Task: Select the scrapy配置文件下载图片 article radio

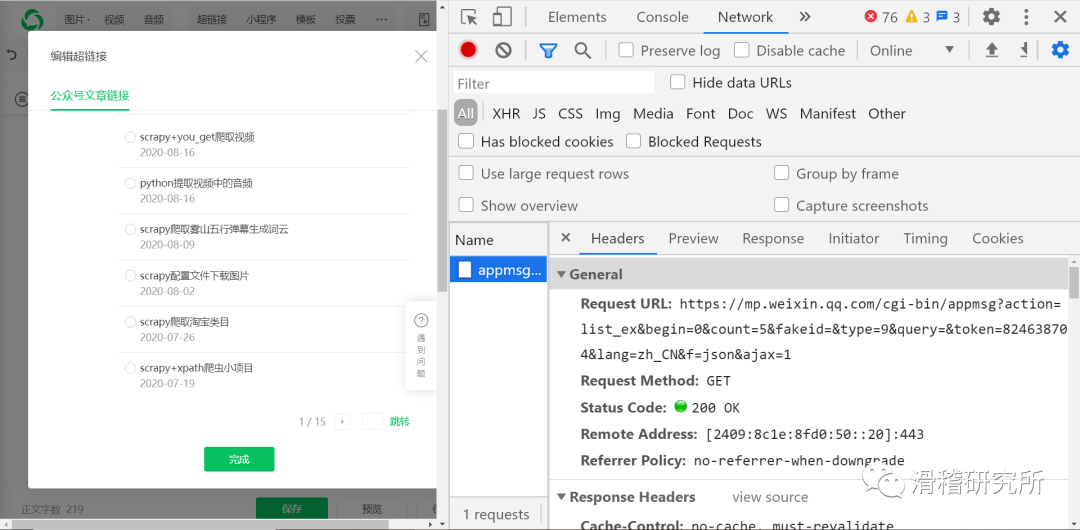Action: (x=130, y=276)
